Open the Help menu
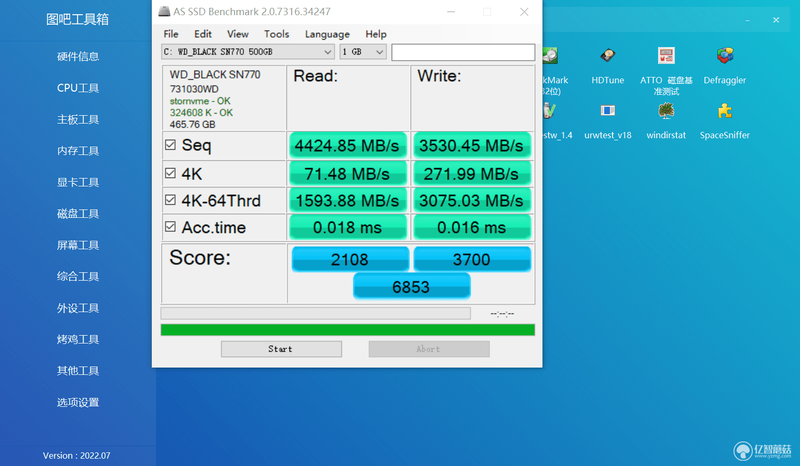This screenshot has width=800, height=466. click(376, 34)
